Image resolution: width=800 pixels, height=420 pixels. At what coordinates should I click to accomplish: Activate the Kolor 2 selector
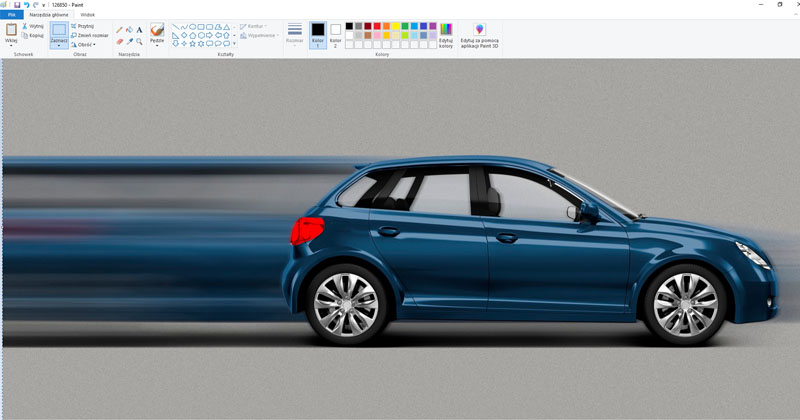coord(335,35)
